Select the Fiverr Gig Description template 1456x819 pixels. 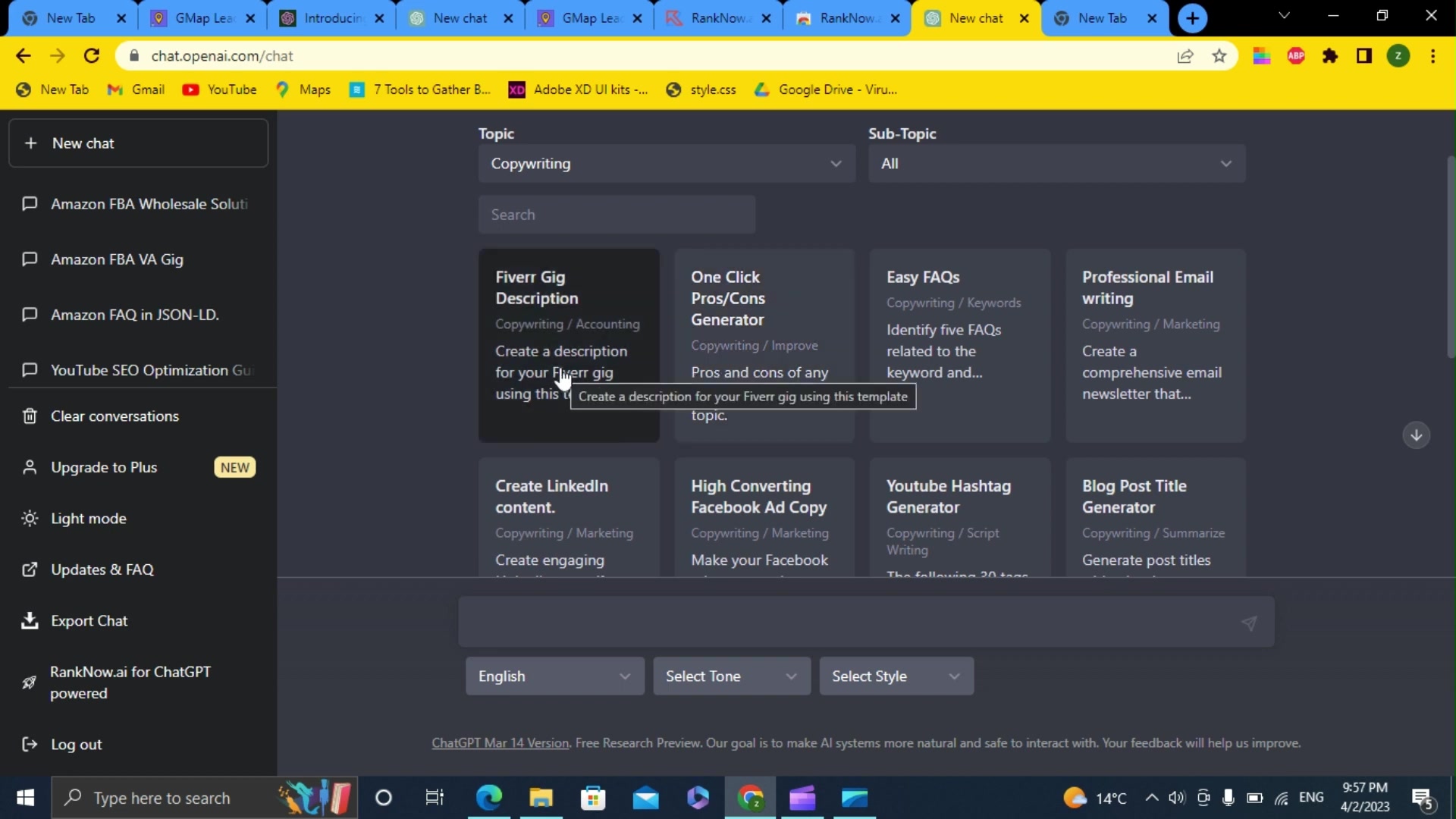click(569, 346)
